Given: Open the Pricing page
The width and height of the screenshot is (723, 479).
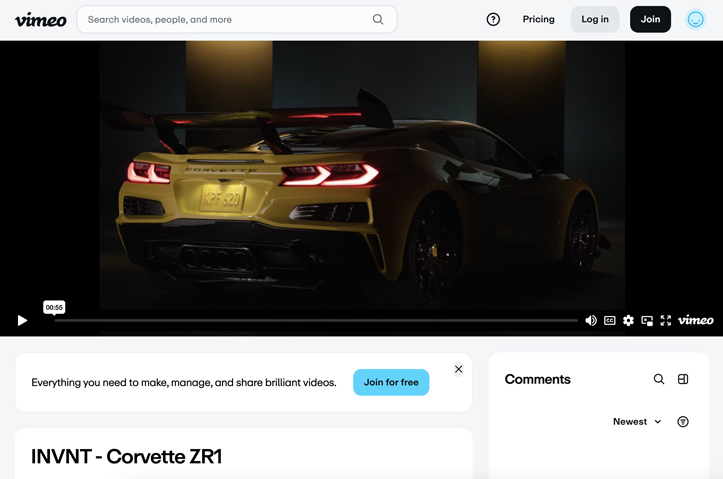Looking at the screenshot, I should coord(538,19).
